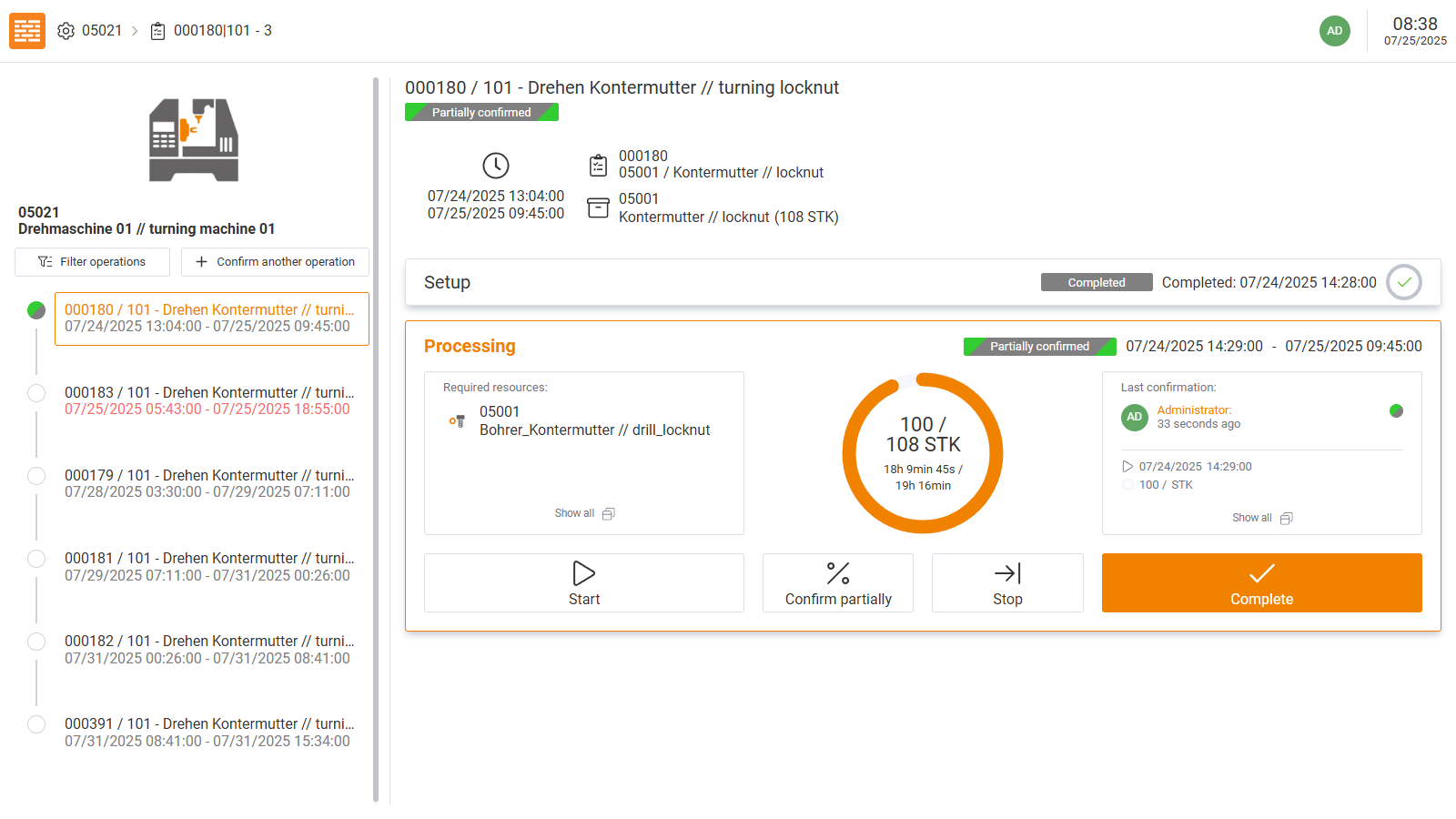Open the Filter operations menu
Image resolution: width=1456 pixels, height=819 pixels.
pyautogui.click(x=92, y=262)
